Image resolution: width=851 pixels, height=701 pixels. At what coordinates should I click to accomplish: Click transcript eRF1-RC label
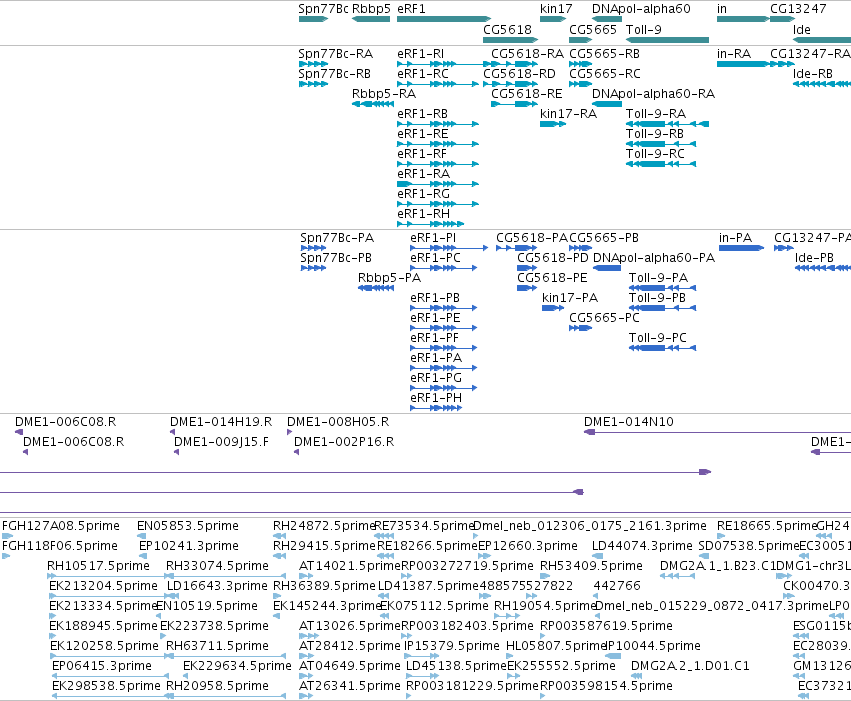423,74
